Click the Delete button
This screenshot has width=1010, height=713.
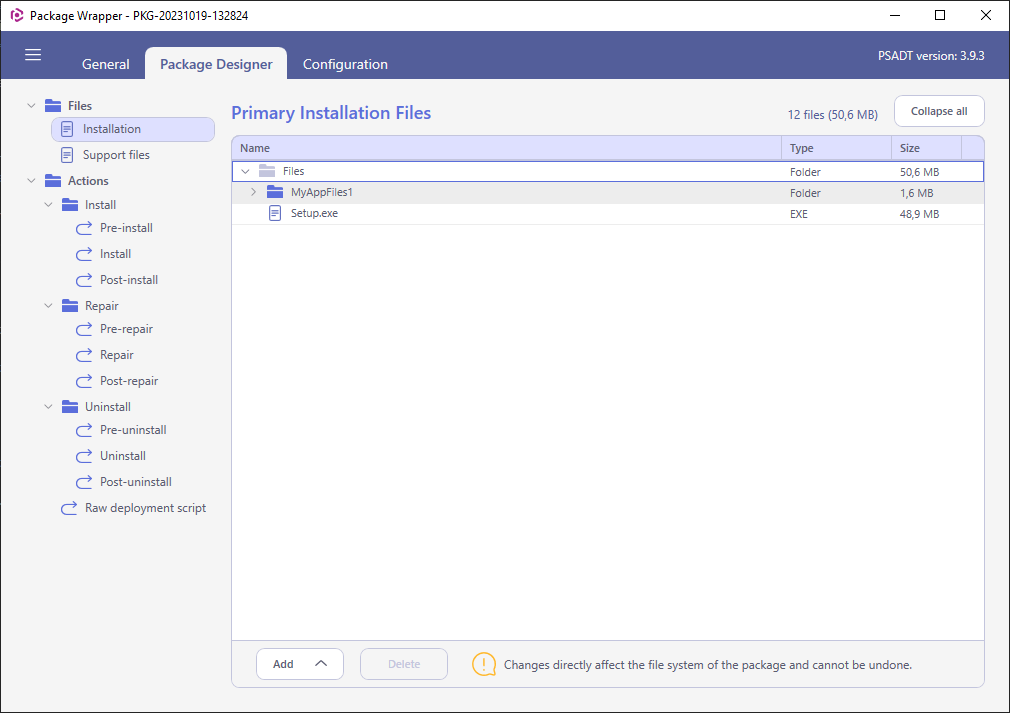[404, 664]
